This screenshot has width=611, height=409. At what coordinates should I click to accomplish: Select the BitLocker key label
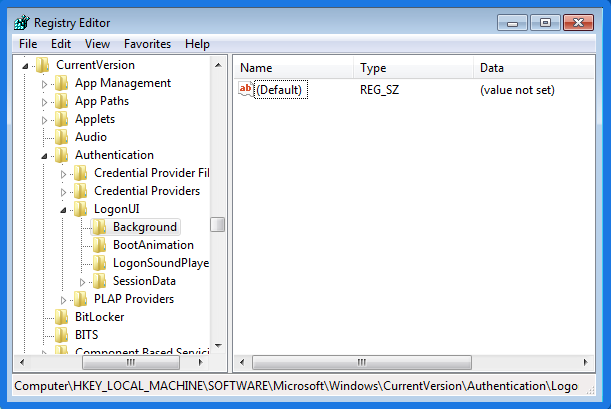[100, 317]
